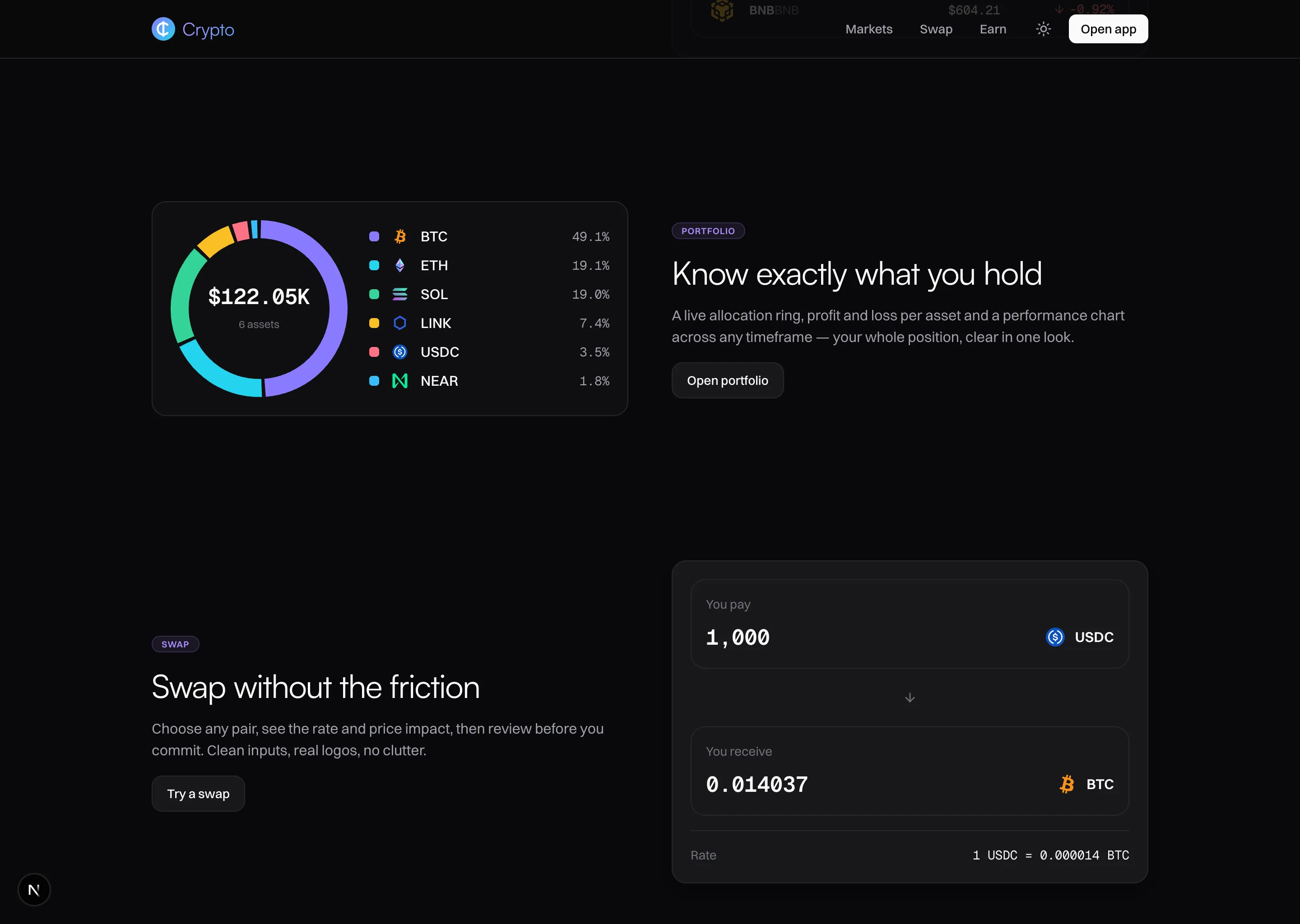Click the swap direction down arrow
The height and width of the screenshot is (924, 1300).
910,698
